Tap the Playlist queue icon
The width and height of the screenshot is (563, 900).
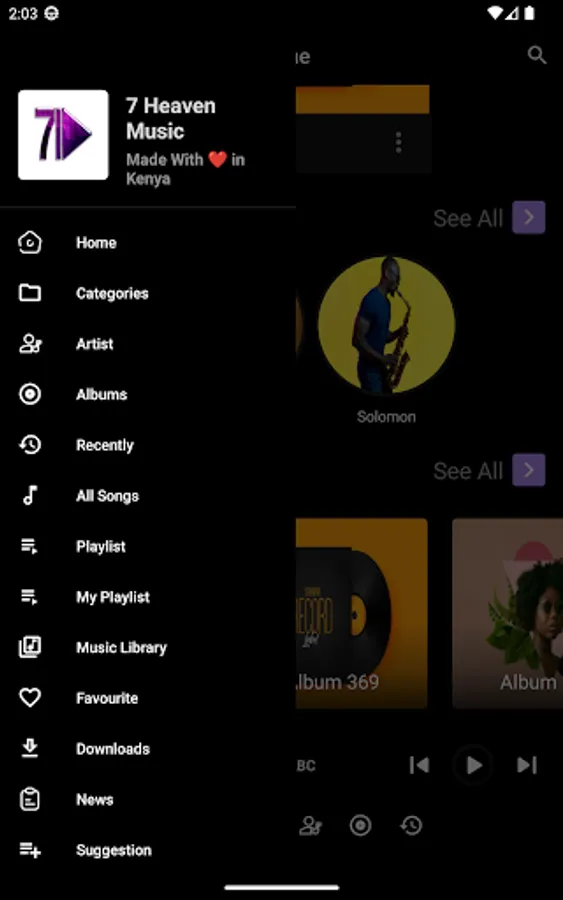(x=30, y=546)
